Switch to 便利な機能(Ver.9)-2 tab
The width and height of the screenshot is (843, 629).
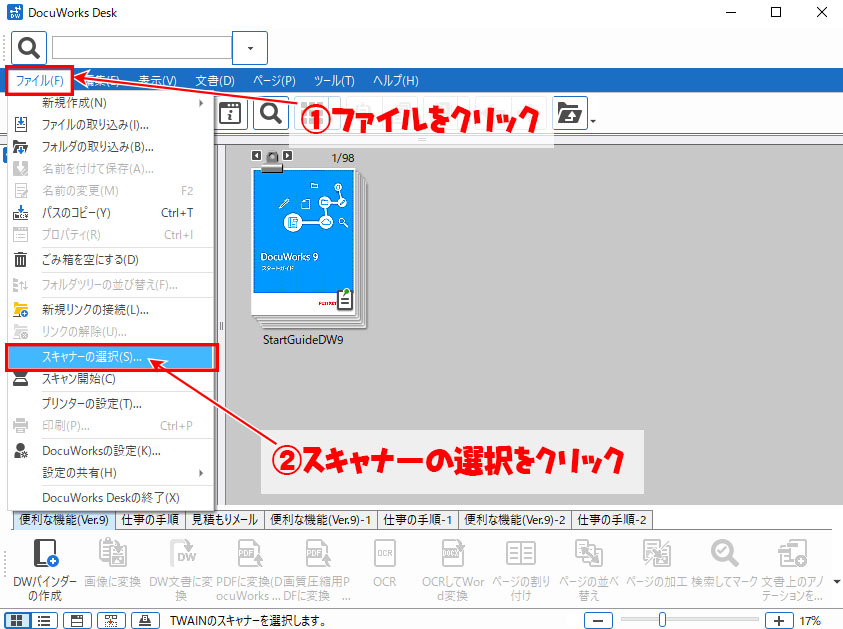click(515, 520)
